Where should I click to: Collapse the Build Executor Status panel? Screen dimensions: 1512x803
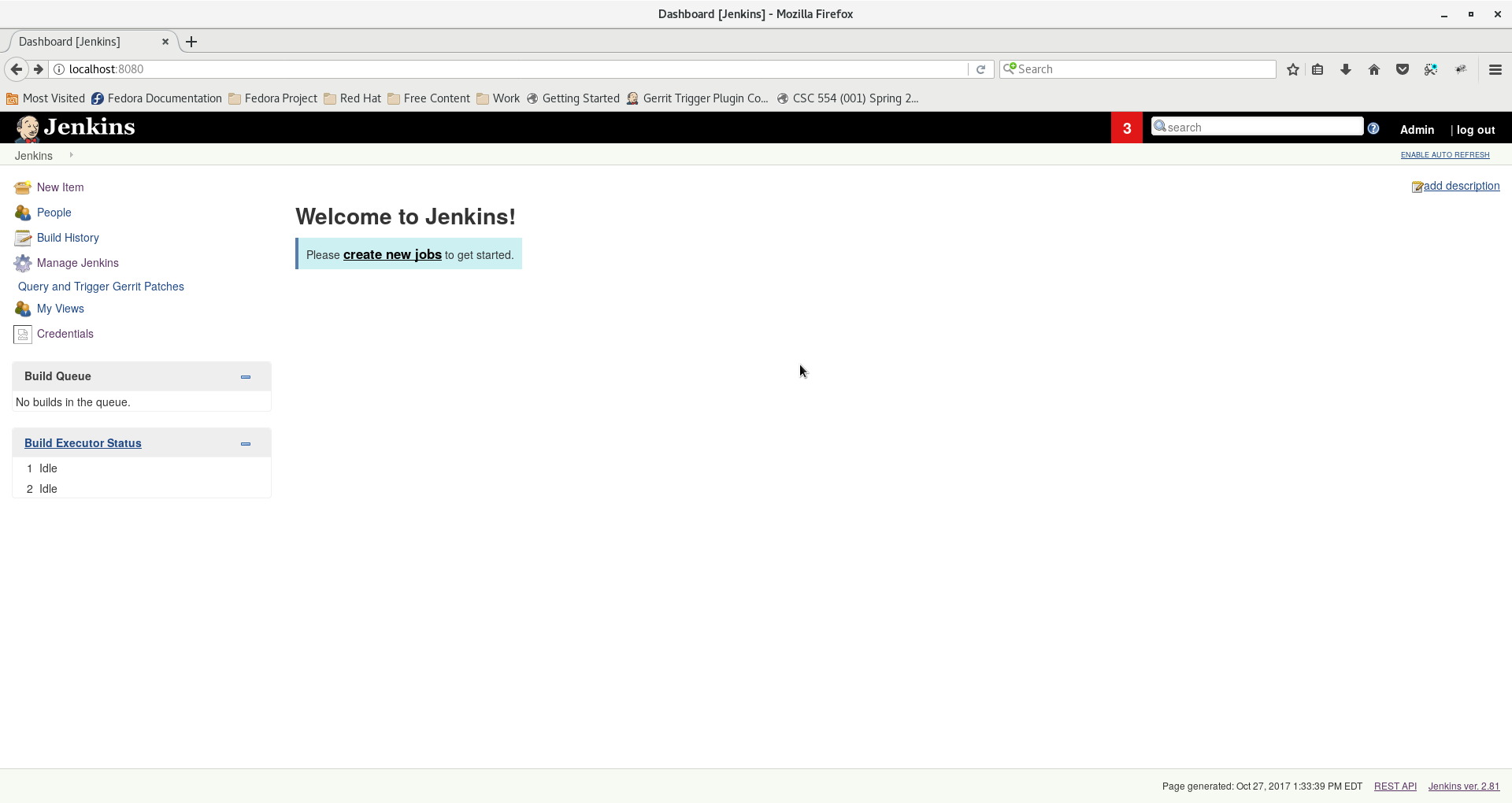[246, 444]
